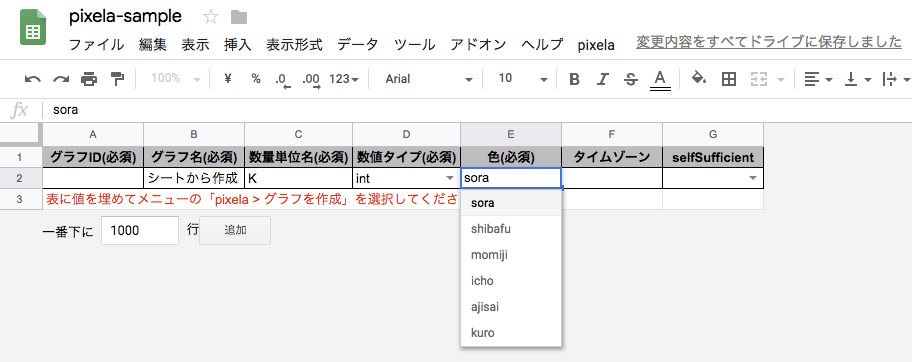Screen dimensions: 912x362
Task: Open the Arial font dropdown
Action: pos(429,79)
